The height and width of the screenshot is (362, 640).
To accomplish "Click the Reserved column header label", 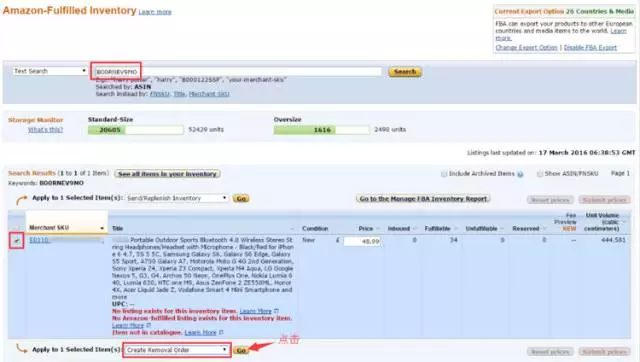I will click(x=526, y=229).
